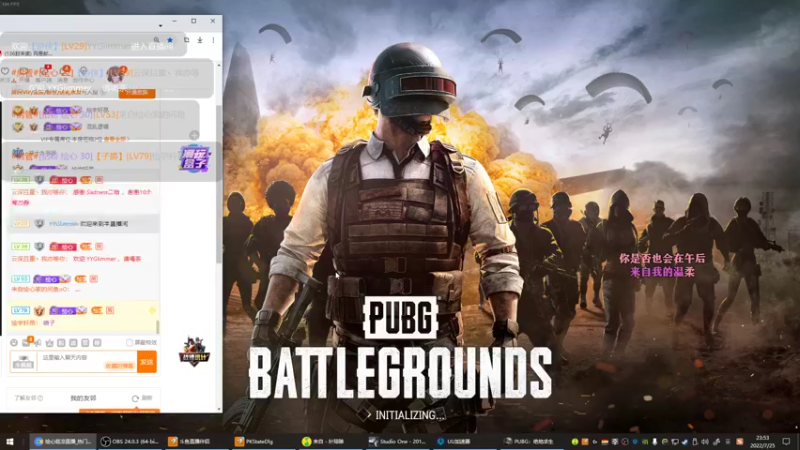Click the orange button under the streamer avatar
800x450 pixels.
point(137,92)
